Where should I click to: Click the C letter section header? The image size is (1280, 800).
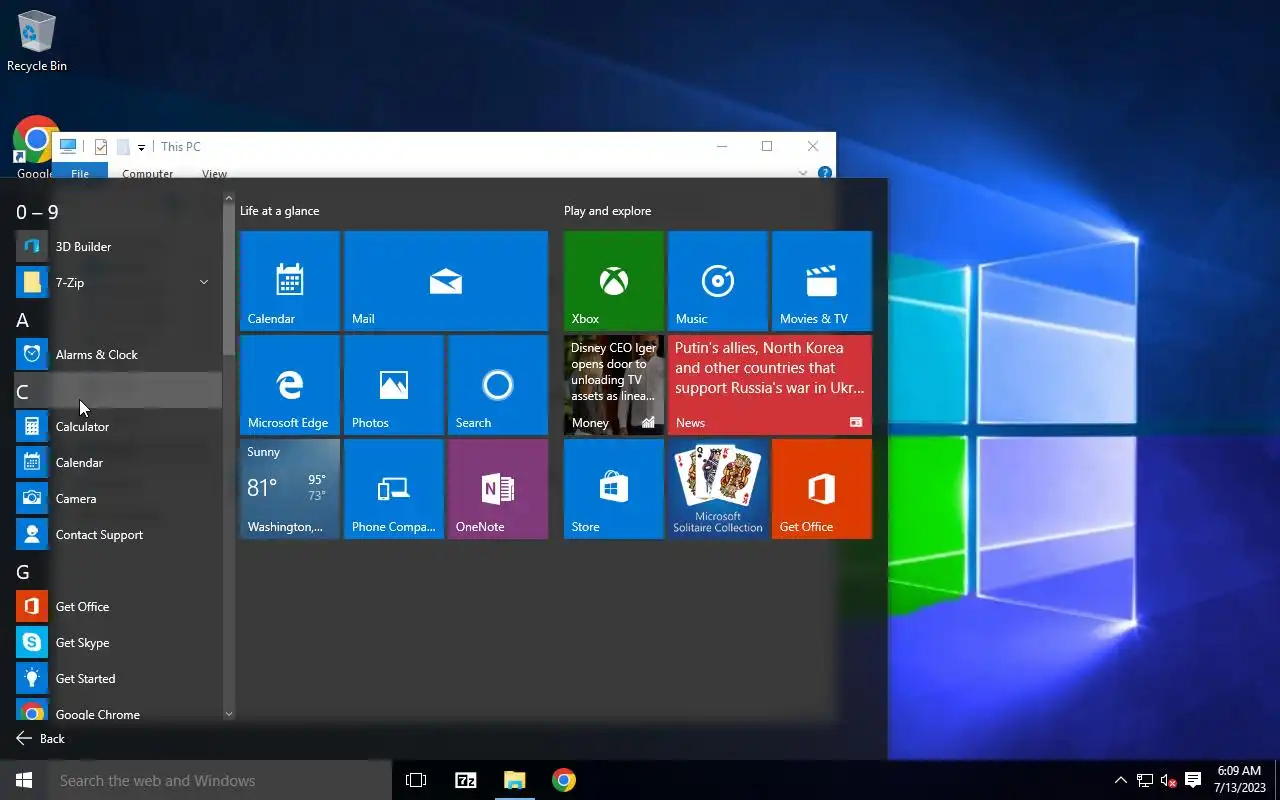click(x=118, y=391)
